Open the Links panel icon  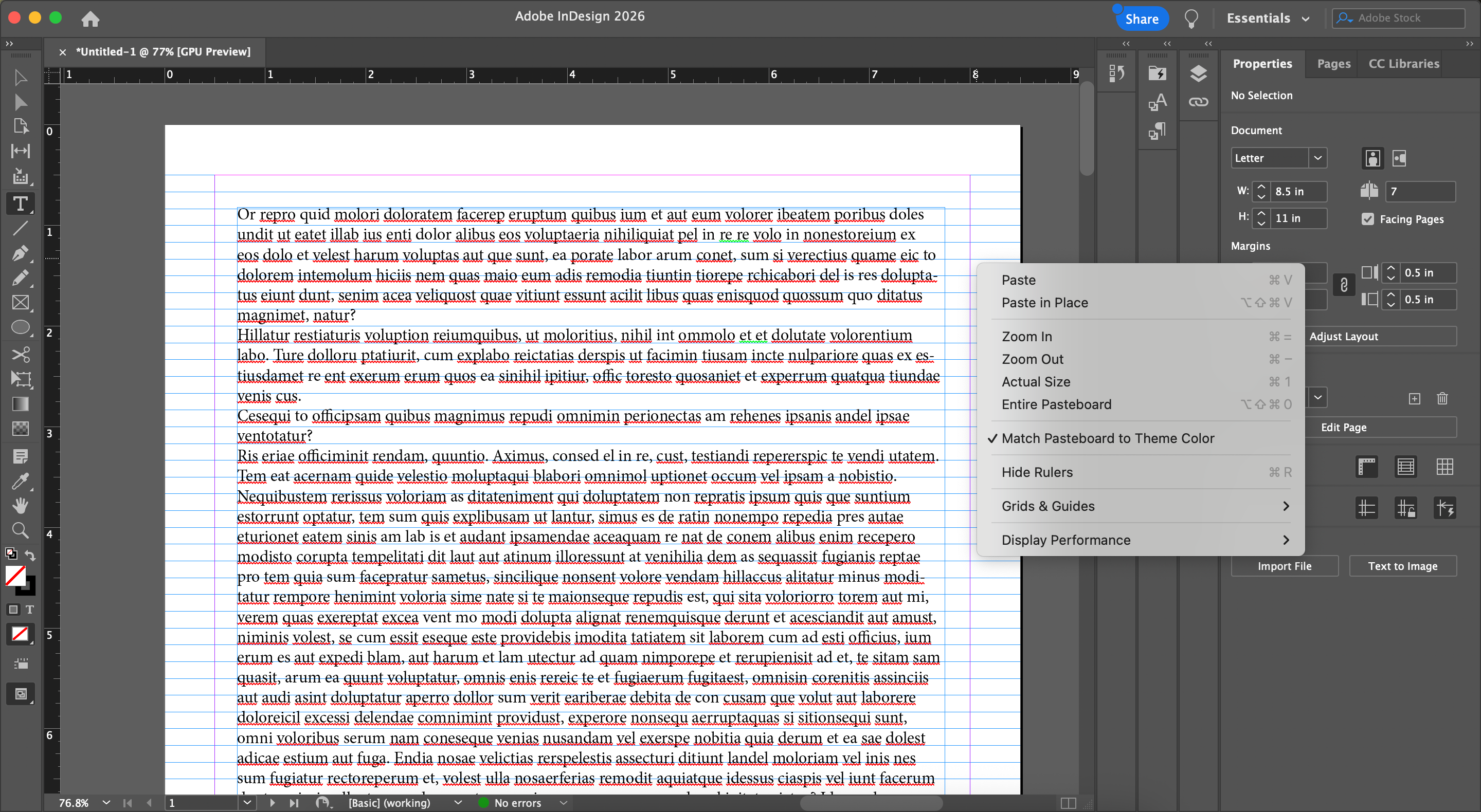tap(1198, 102)
